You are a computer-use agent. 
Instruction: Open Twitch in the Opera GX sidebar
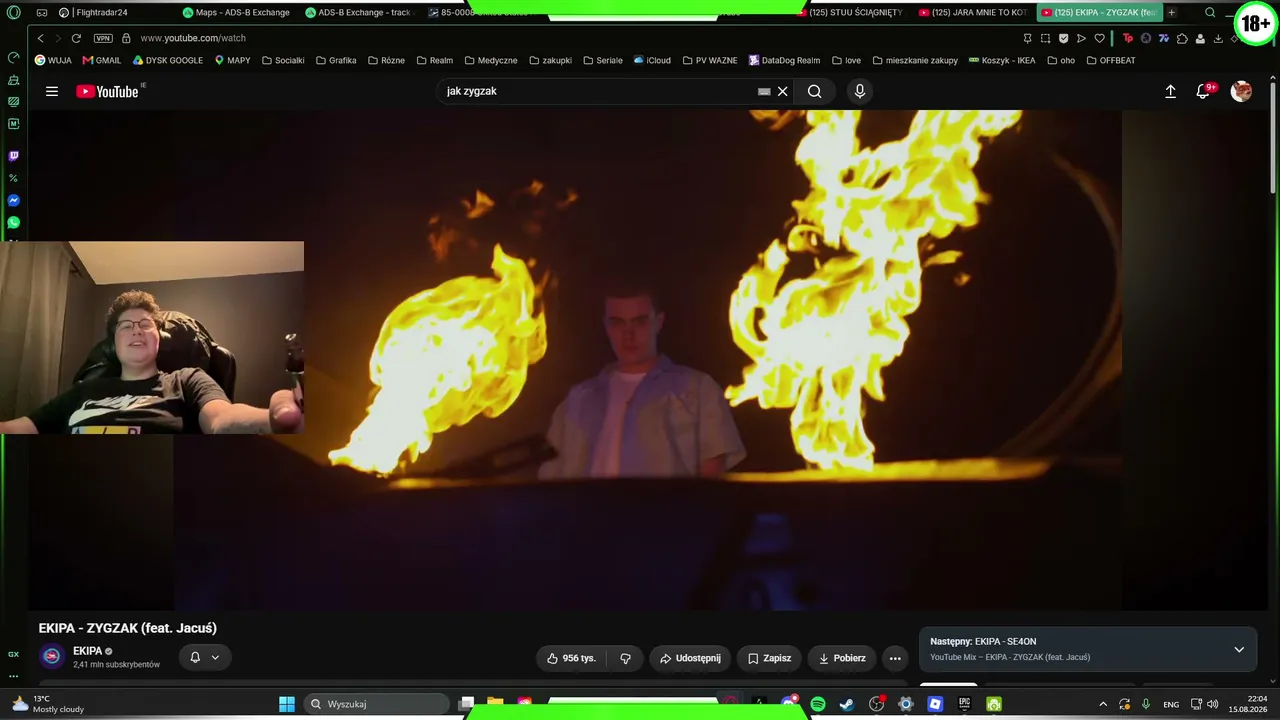pyautogui.click(x=13, y=156)
